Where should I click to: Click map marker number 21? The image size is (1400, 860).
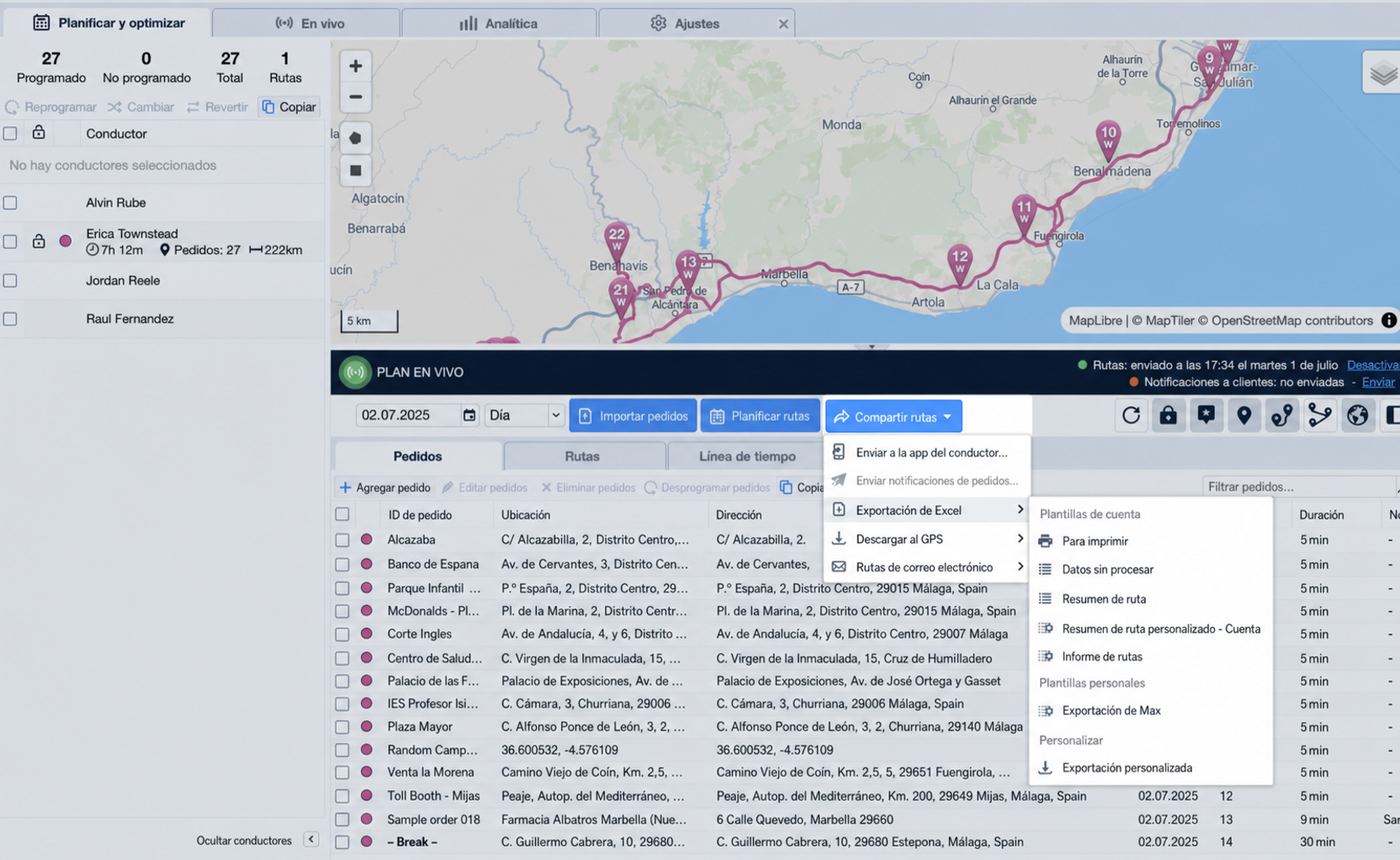[x=621, y=298]
